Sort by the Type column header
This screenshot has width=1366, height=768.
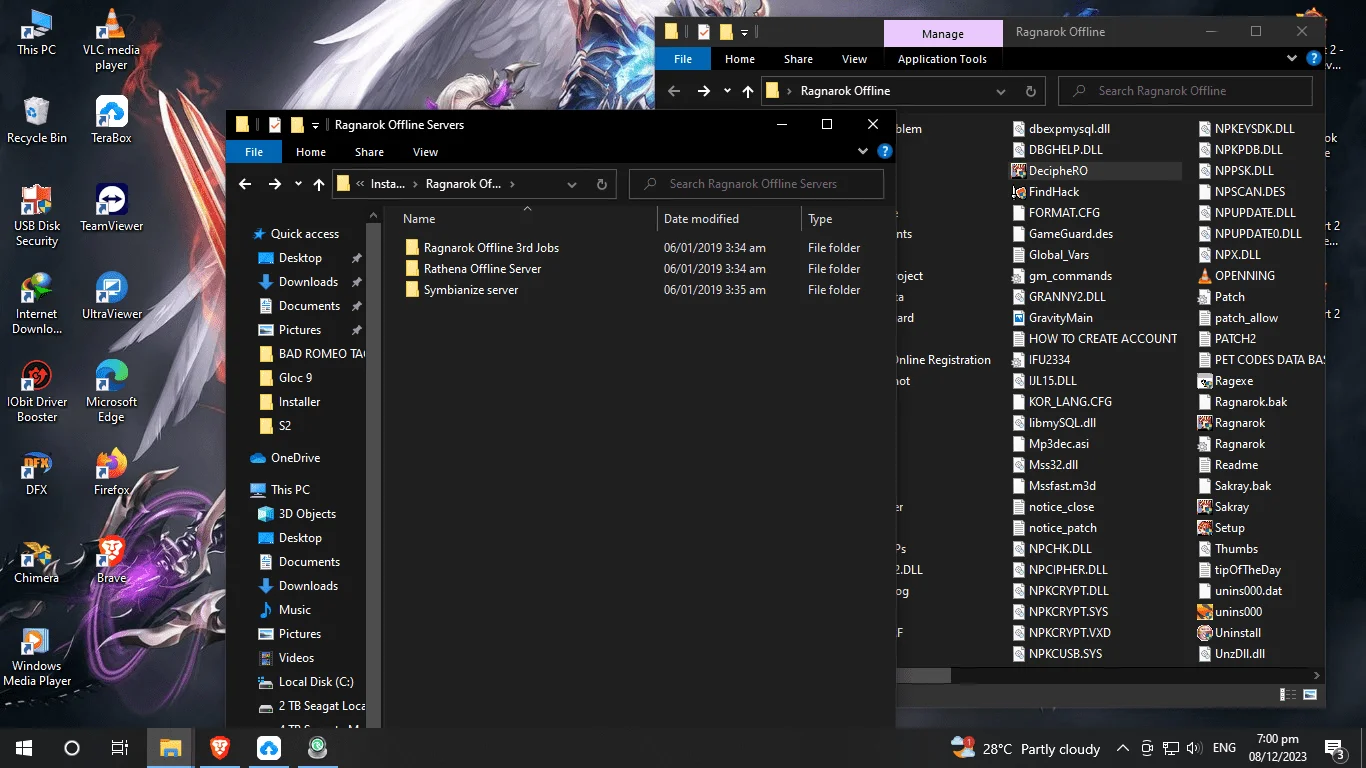[x=847, y=219]
